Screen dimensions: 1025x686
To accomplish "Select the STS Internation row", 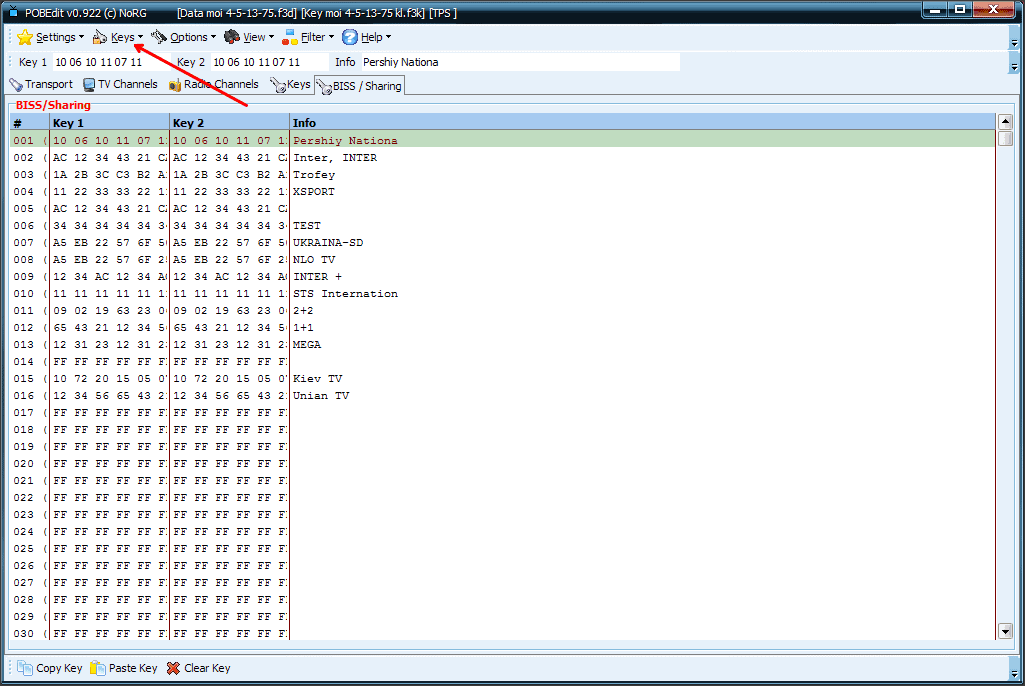I will pyautogui.click(x=502, y=294).
